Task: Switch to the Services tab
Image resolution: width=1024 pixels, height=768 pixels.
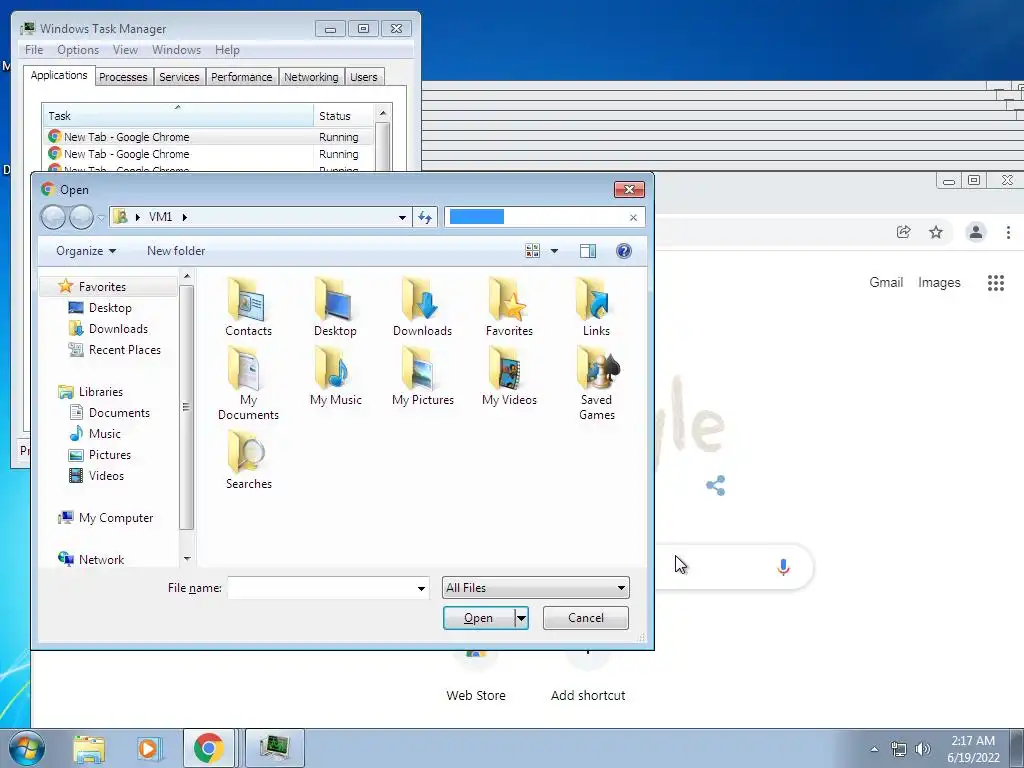Action: (179, 77)
